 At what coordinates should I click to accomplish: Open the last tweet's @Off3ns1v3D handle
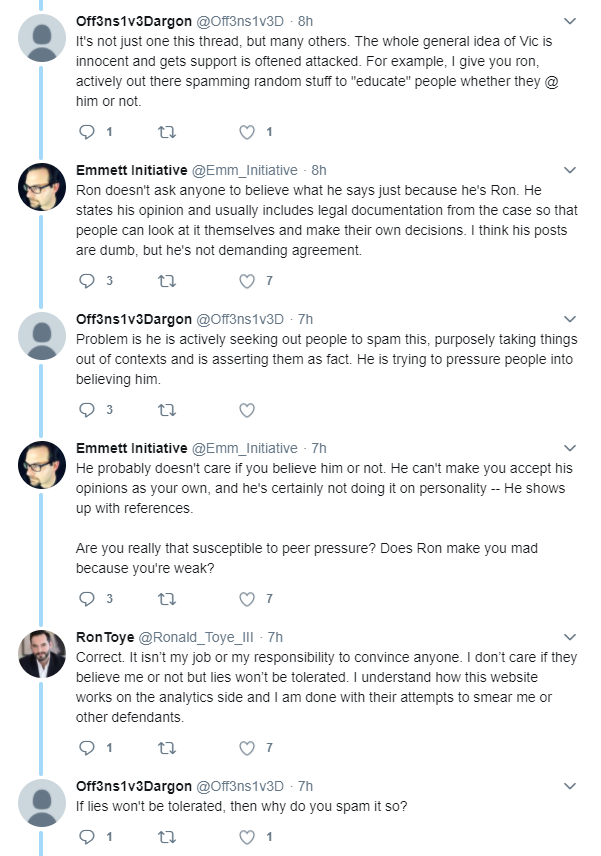[240, 786]
